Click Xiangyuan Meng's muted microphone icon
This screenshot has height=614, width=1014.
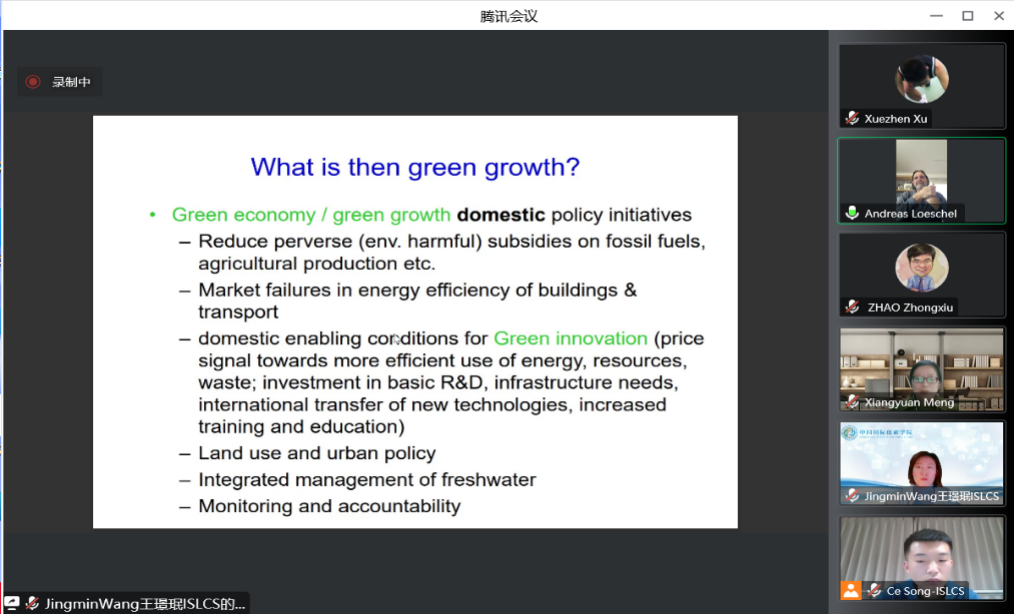[852, 402]
